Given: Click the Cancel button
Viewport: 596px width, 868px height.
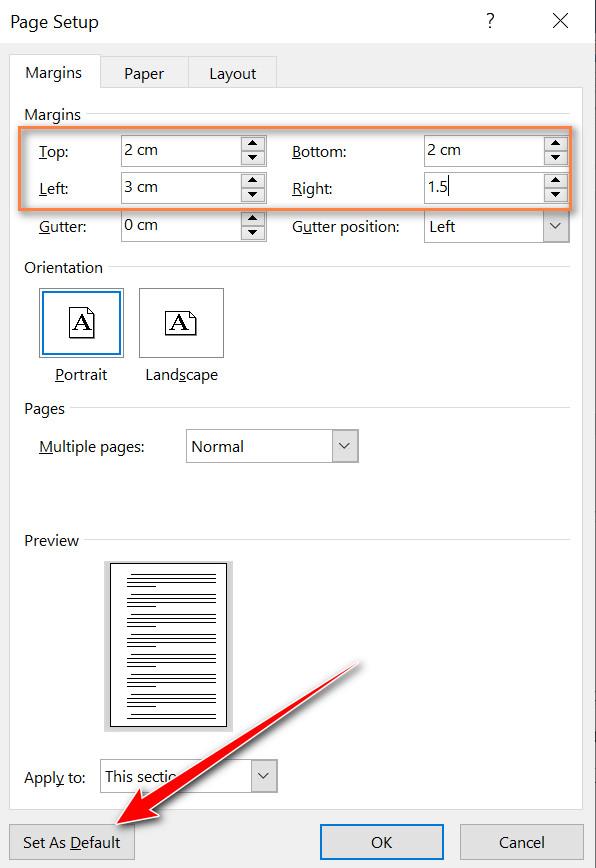Looking at the screenshot, I should tap(522, 842).
